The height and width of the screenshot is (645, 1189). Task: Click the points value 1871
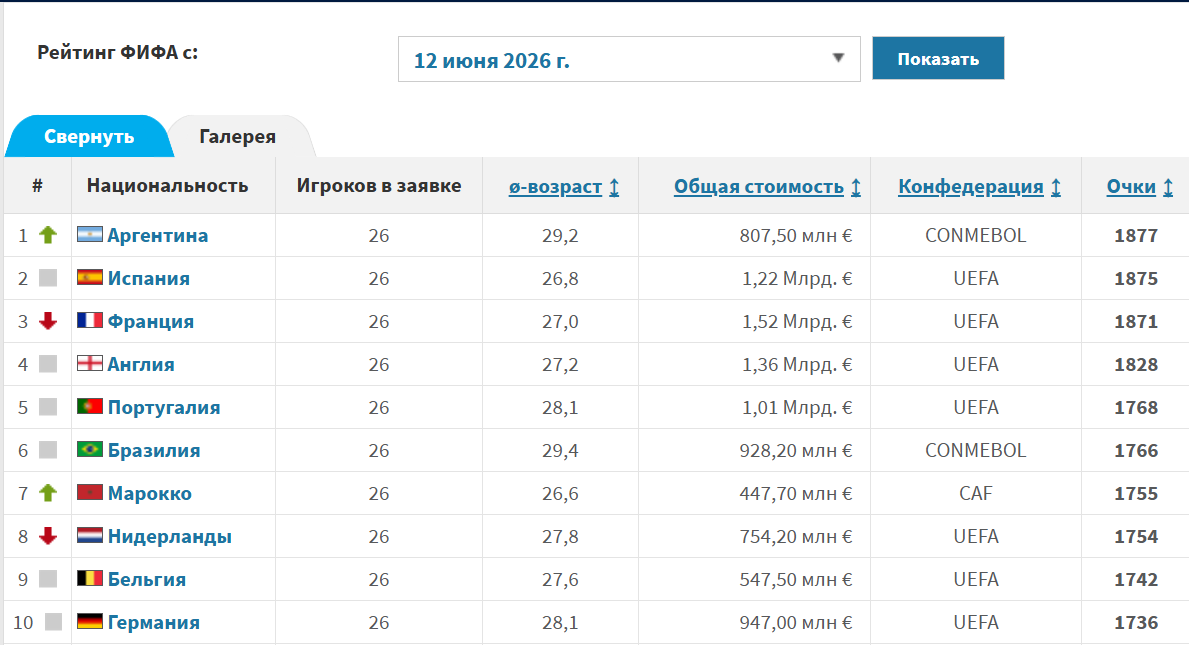1136,321
